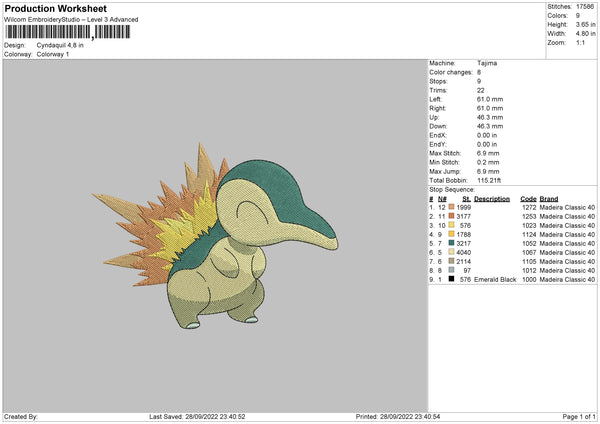Click the Brand column header
Image resolution: width=600 pixels, height=424 pixels.
tap(549, 198)
